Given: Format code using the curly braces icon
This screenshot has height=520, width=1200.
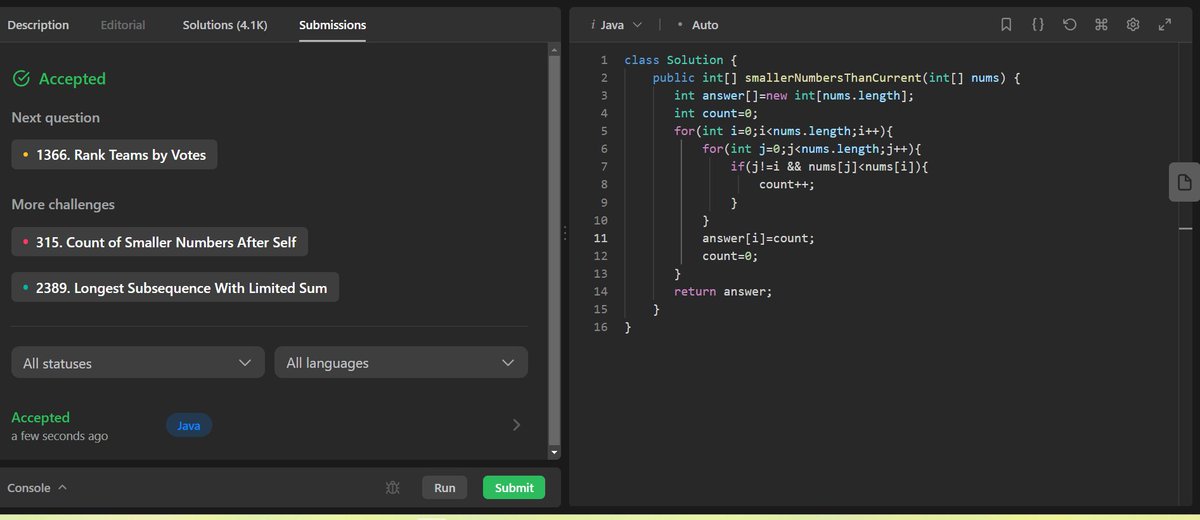Looking at the screenshot, I should pos(1038,25).
